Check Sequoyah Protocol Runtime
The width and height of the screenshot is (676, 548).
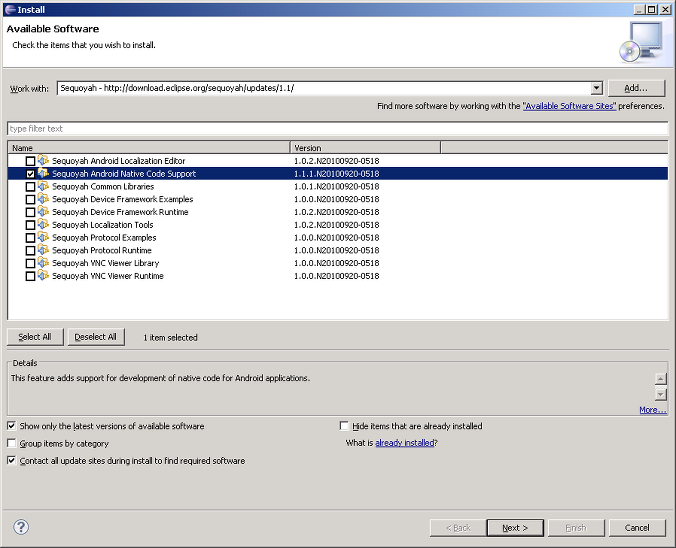pos(30,251)
